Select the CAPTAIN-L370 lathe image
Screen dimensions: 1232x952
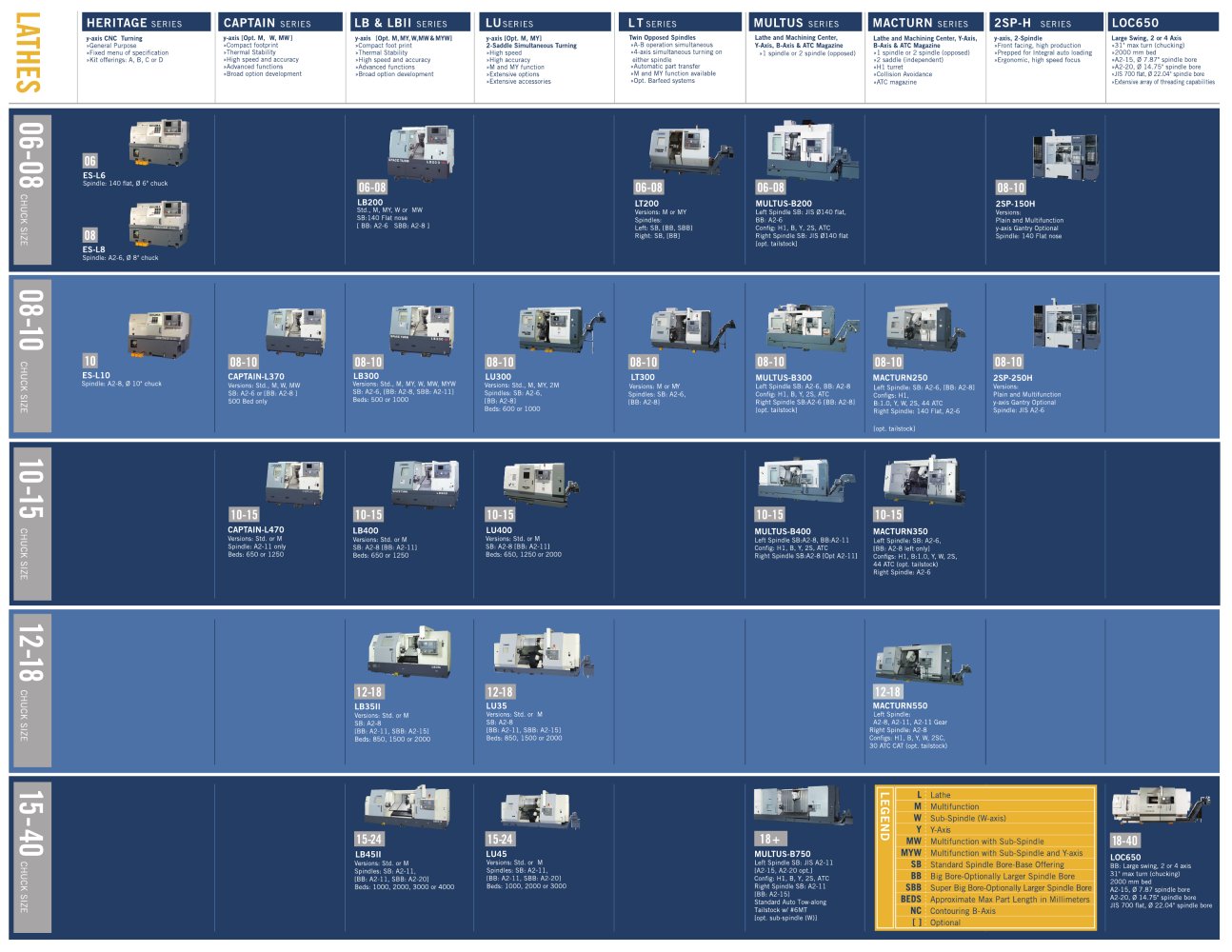[295, 330]
